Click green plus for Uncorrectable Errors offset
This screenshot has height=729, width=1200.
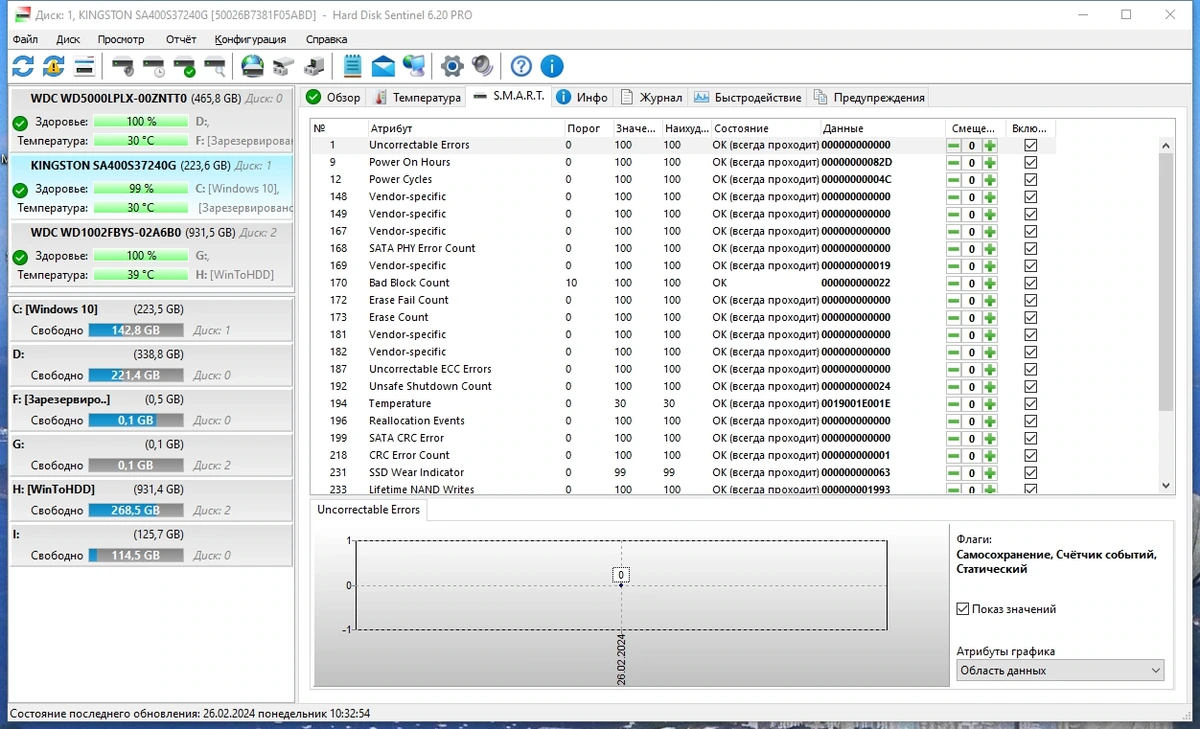click(990, 145)
